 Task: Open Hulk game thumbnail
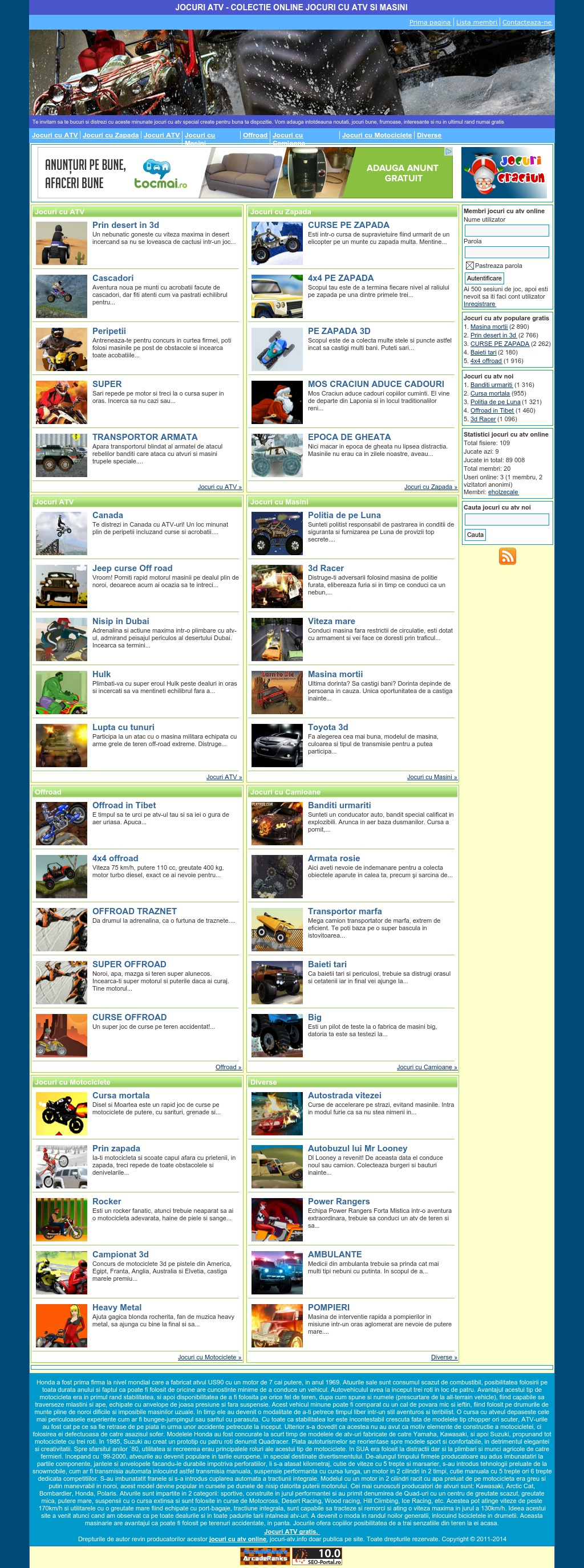tap(62, 693)
